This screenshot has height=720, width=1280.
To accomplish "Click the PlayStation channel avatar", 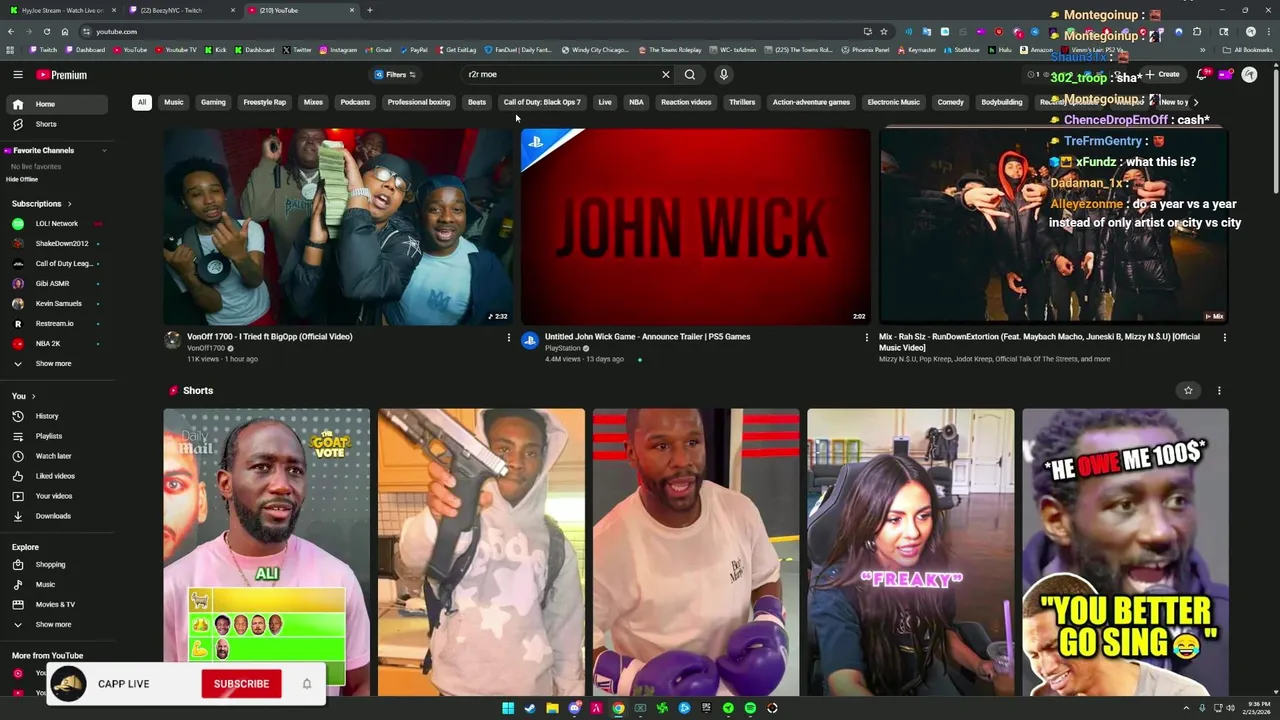I will (530, 340).
